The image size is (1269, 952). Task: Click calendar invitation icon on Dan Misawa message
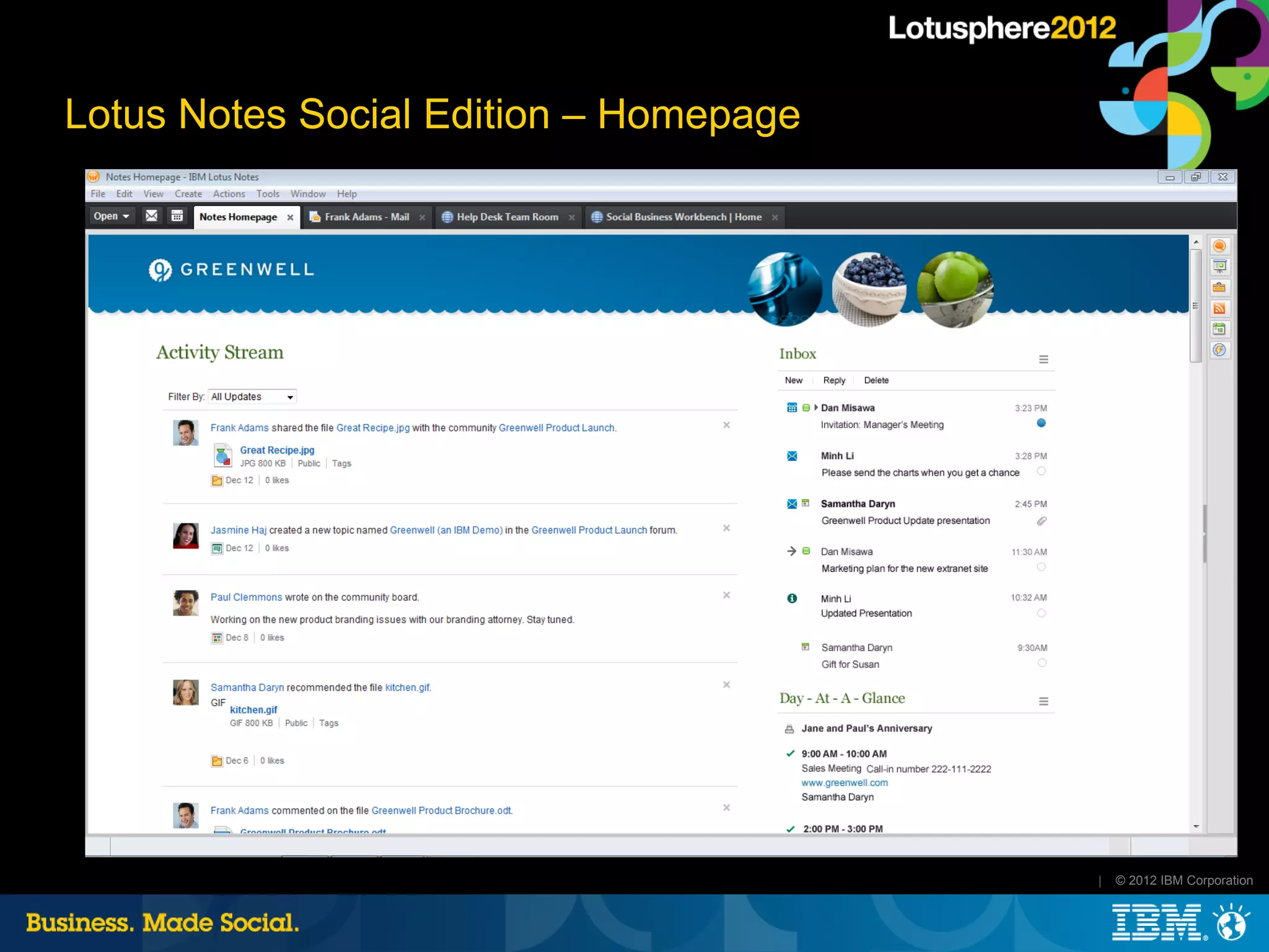pyautogui.click(x=792, y=408)
